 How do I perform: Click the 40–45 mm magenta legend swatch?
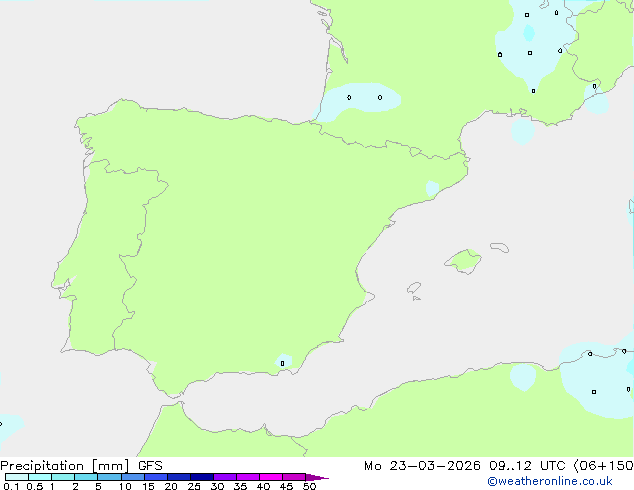point(271,477)
